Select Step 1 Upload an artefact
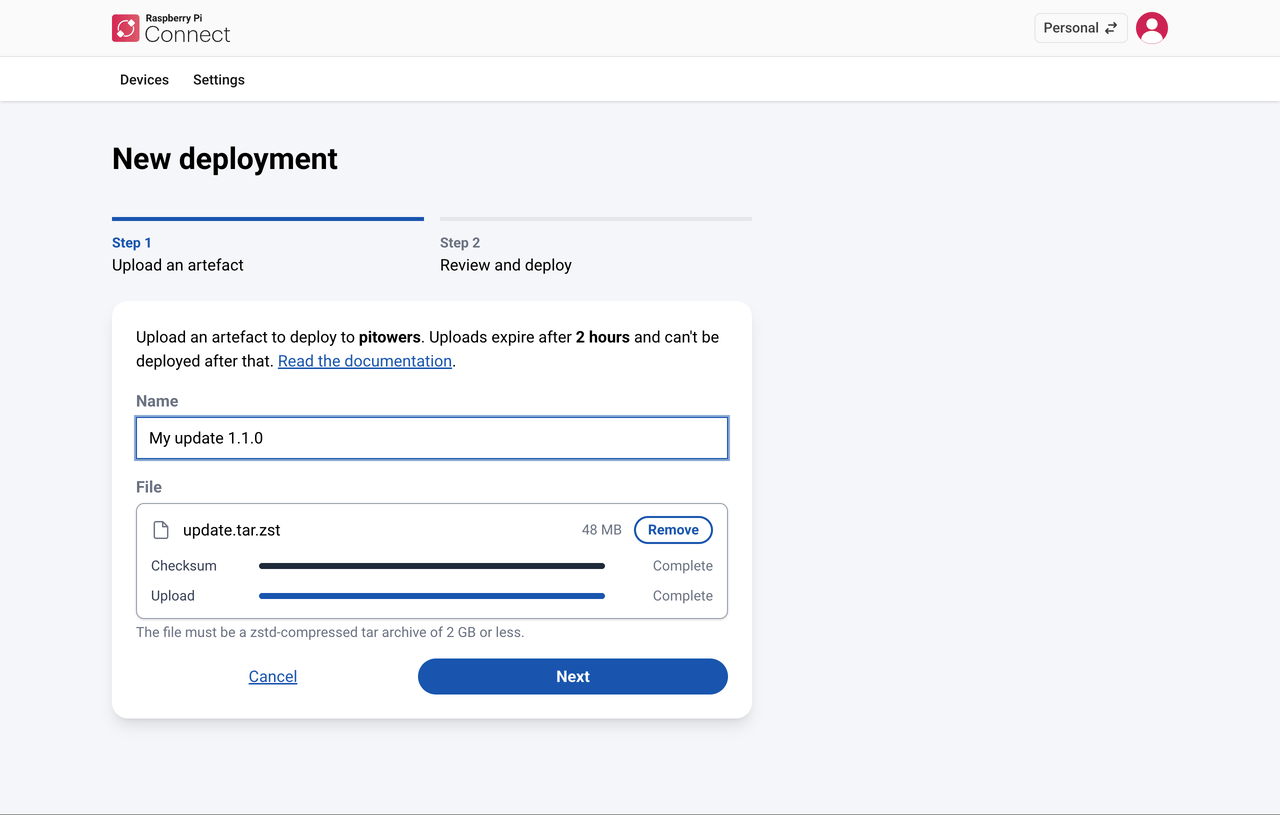Viewport: 1280px width, 815px height. click(x=268, y=246)
